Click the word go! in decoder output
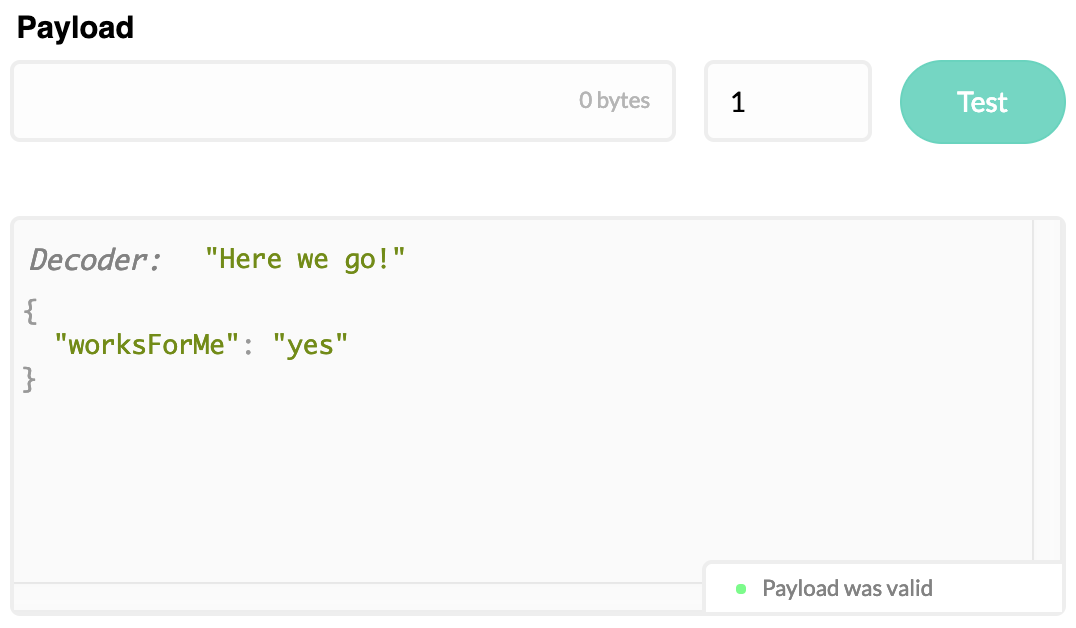Viewport: 1076px width, 628px height. click(367, 261)
